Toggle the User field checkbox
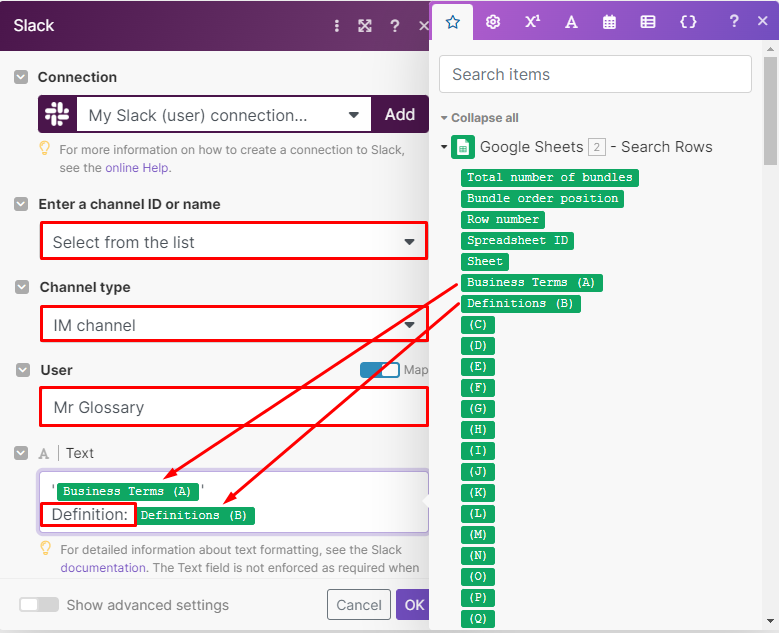This screenshot has width=779, height=633. click(x=23, y=370)
